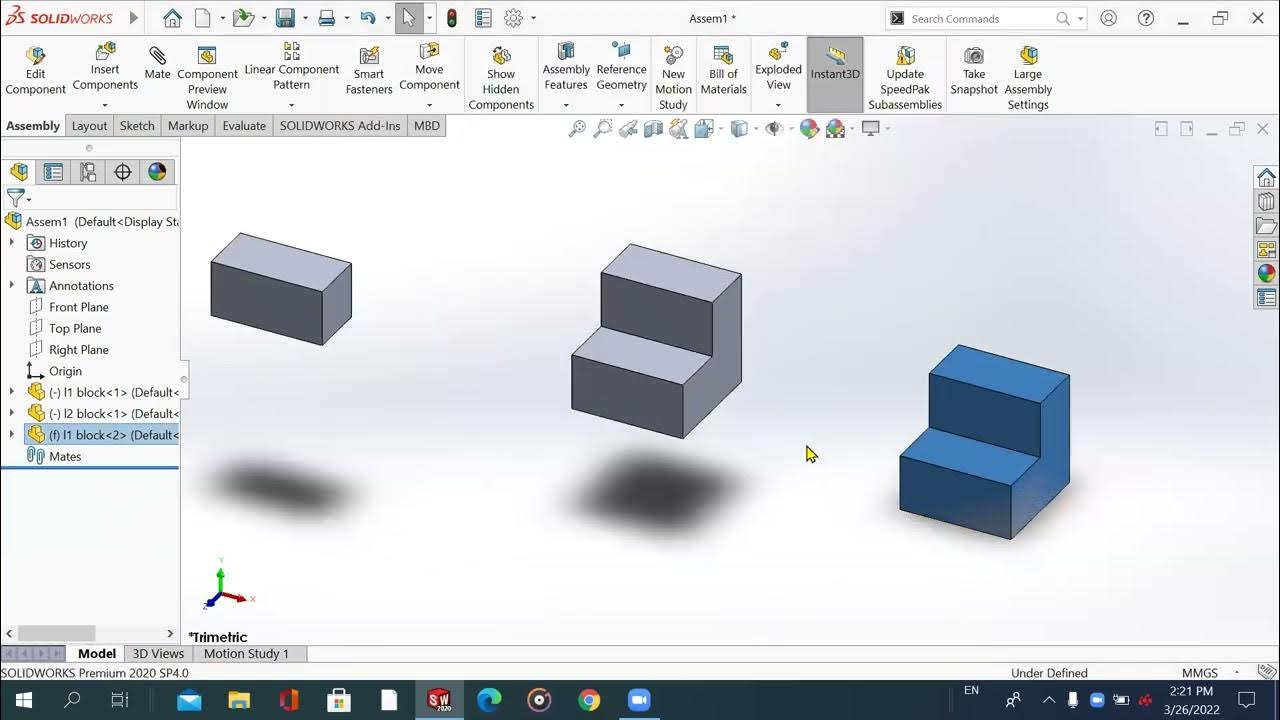
Task: Select the Mates folder in tree
Action: click(x=65, y=456)
